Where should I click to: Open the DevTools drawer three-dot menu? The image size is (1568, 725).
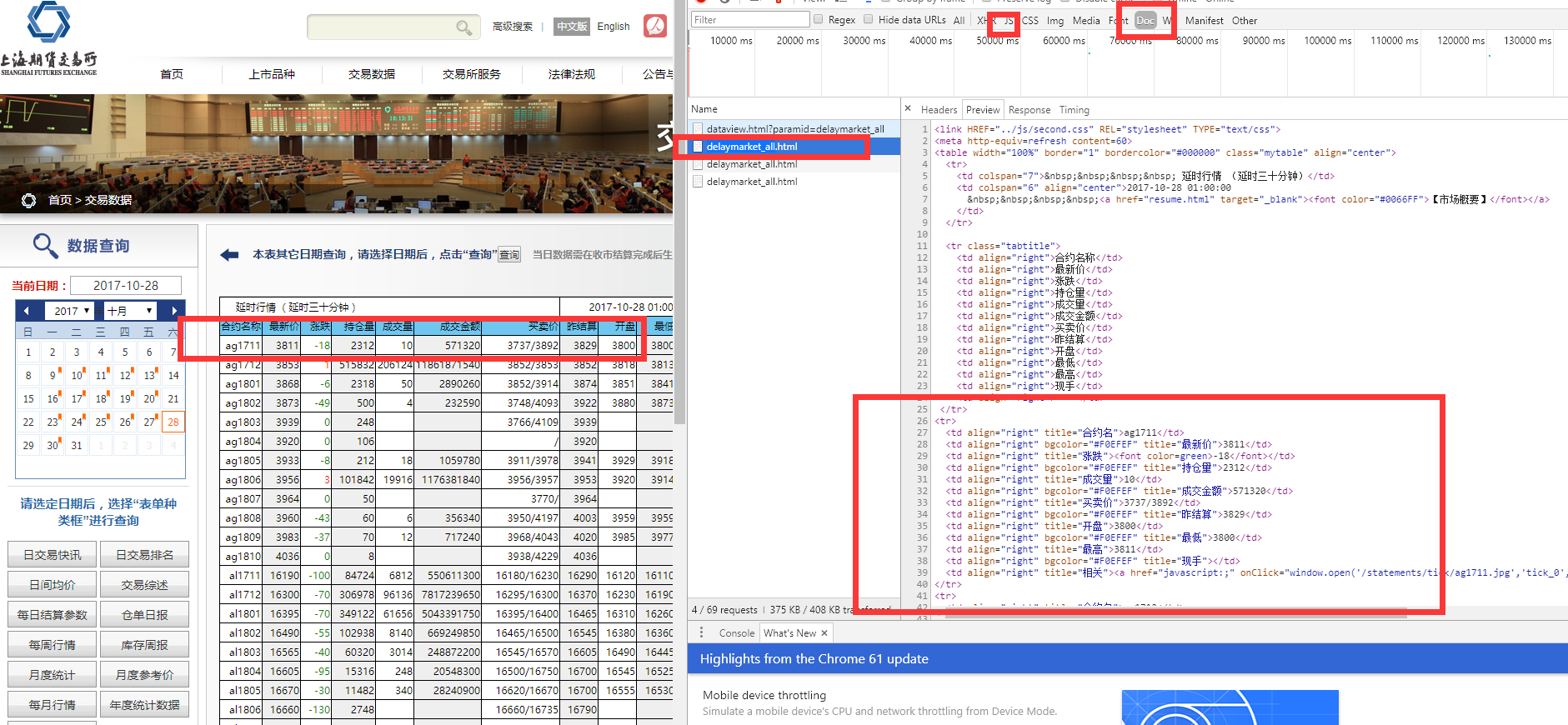point(701,632)
